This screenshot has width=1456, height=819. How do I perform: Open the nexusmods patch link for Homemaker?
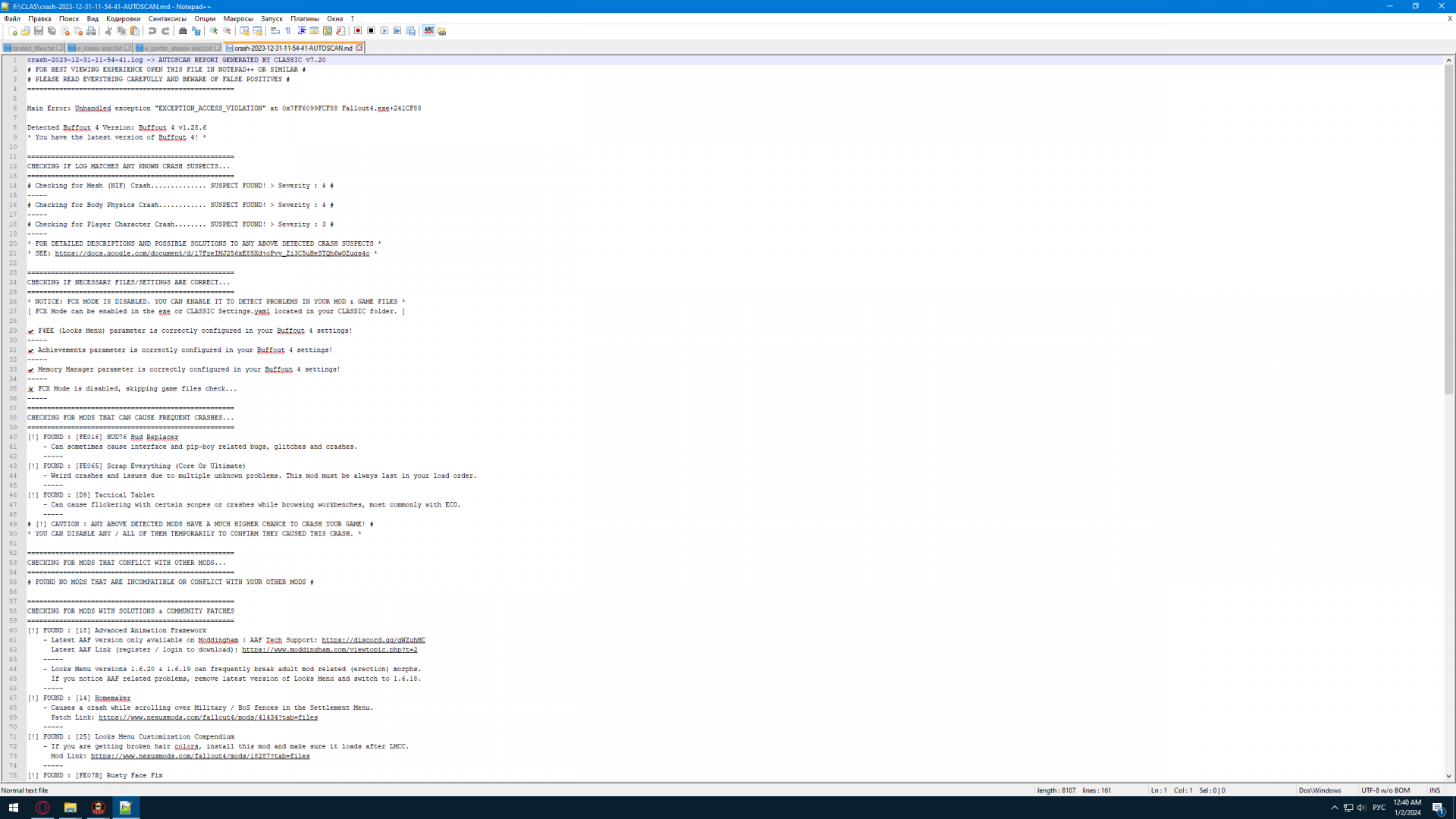point(208,717)
